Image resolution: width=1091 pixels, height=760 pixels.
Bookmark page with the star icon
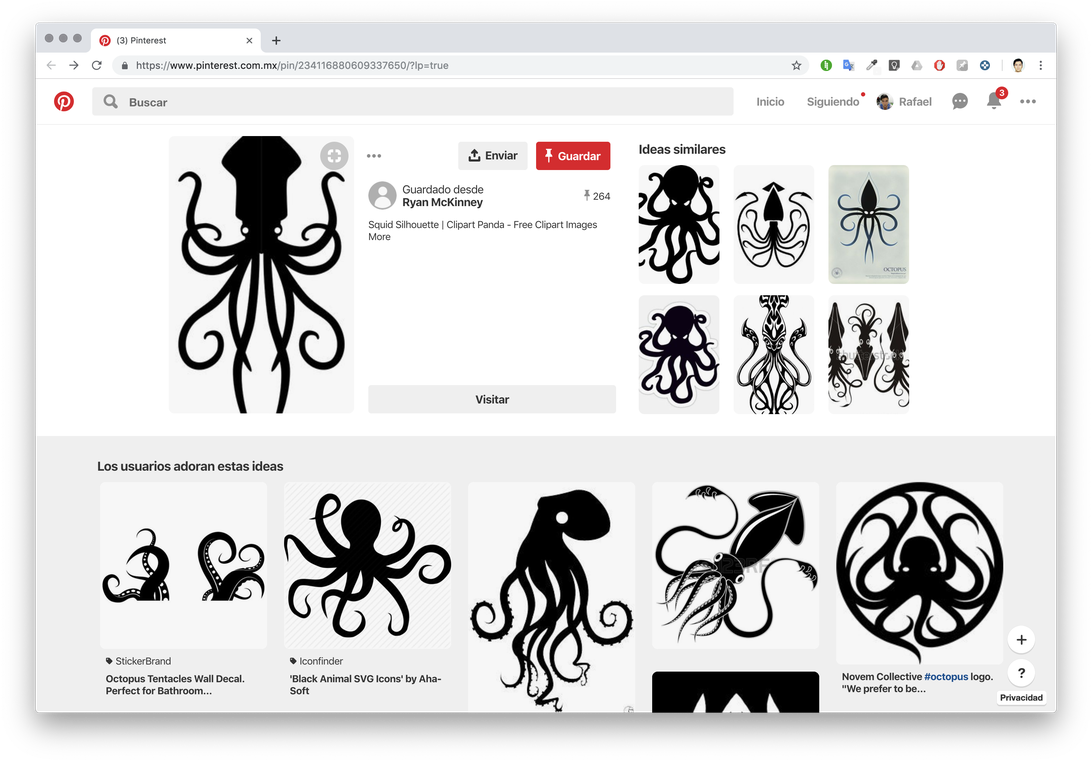click(x=796, y=65)
